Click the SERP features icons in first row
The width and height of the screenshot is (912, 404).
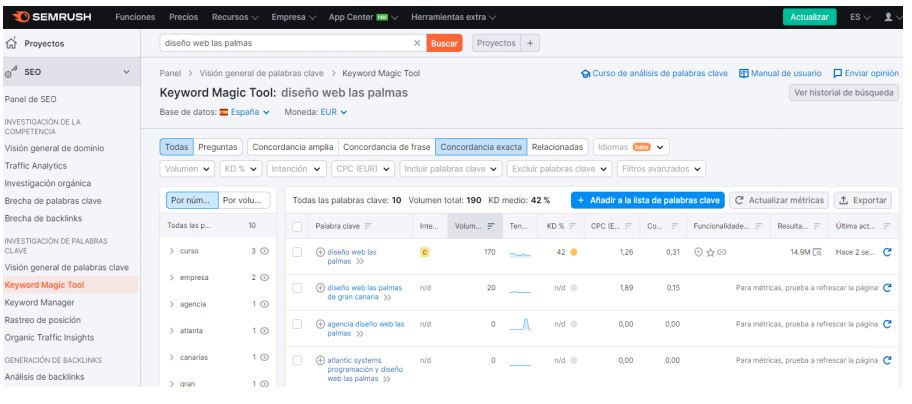point(710,252)
